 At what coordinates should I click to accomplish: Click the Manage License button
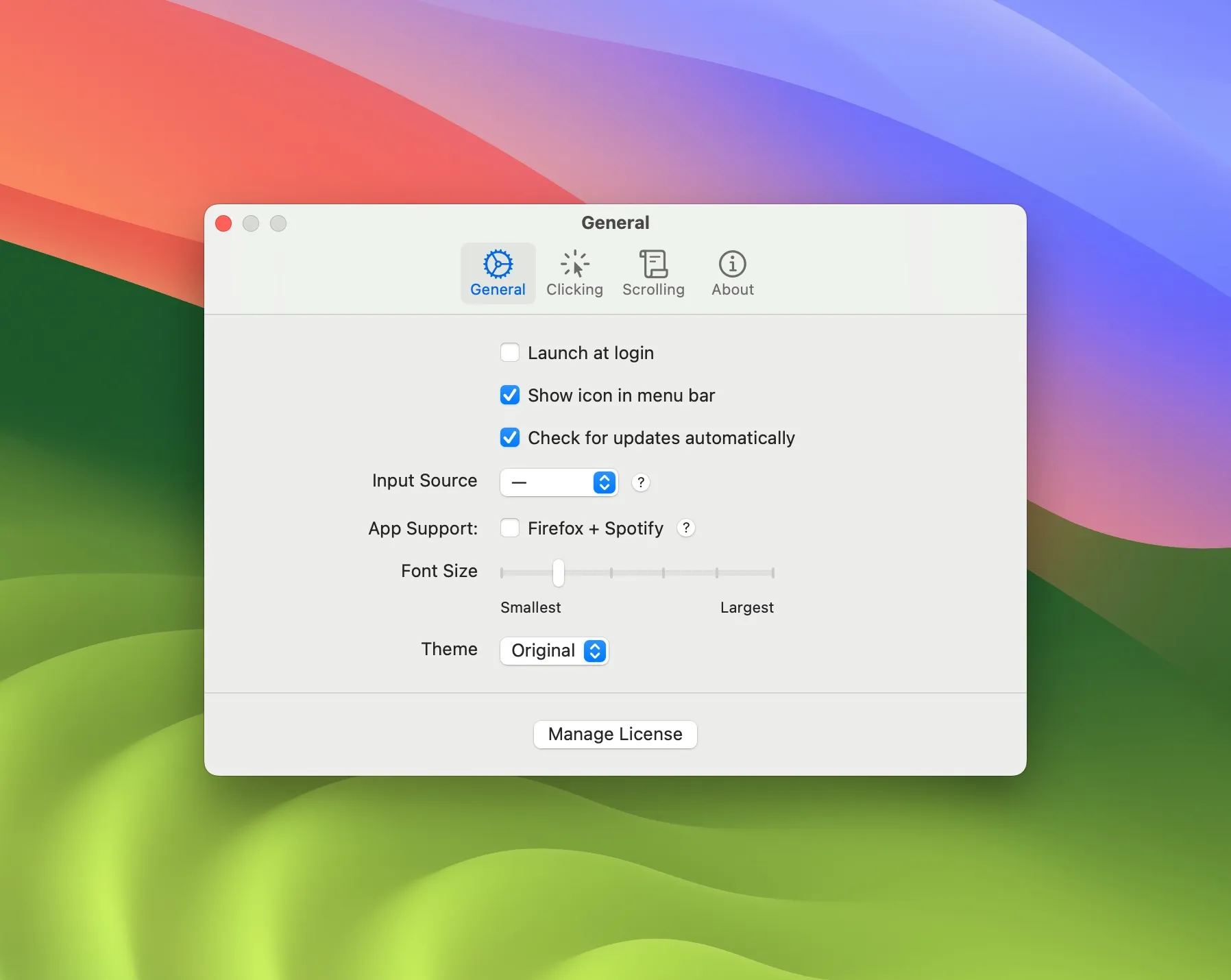click(x=615, y=733)
